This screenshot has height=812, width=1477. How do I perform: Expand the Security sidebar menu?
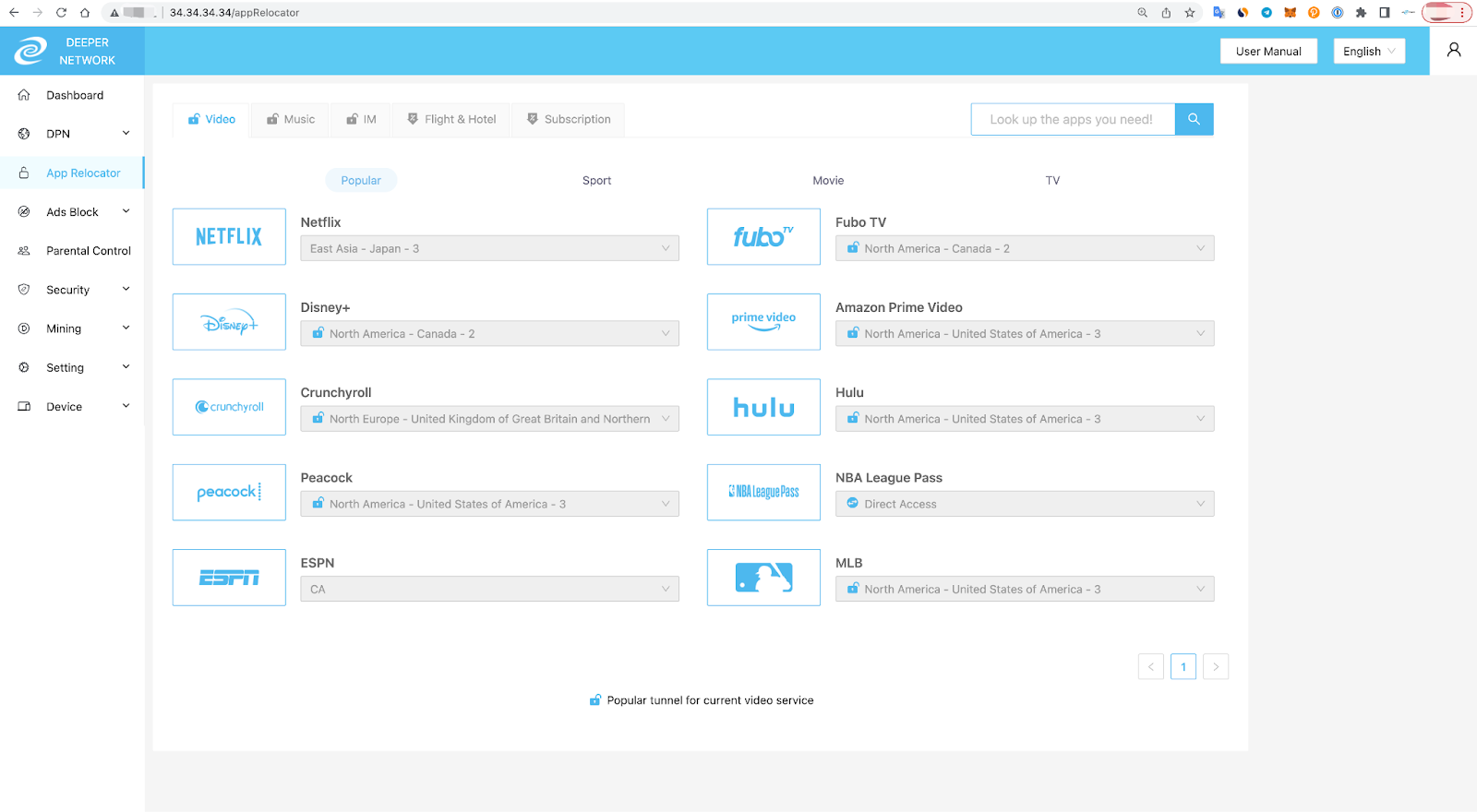72,290
